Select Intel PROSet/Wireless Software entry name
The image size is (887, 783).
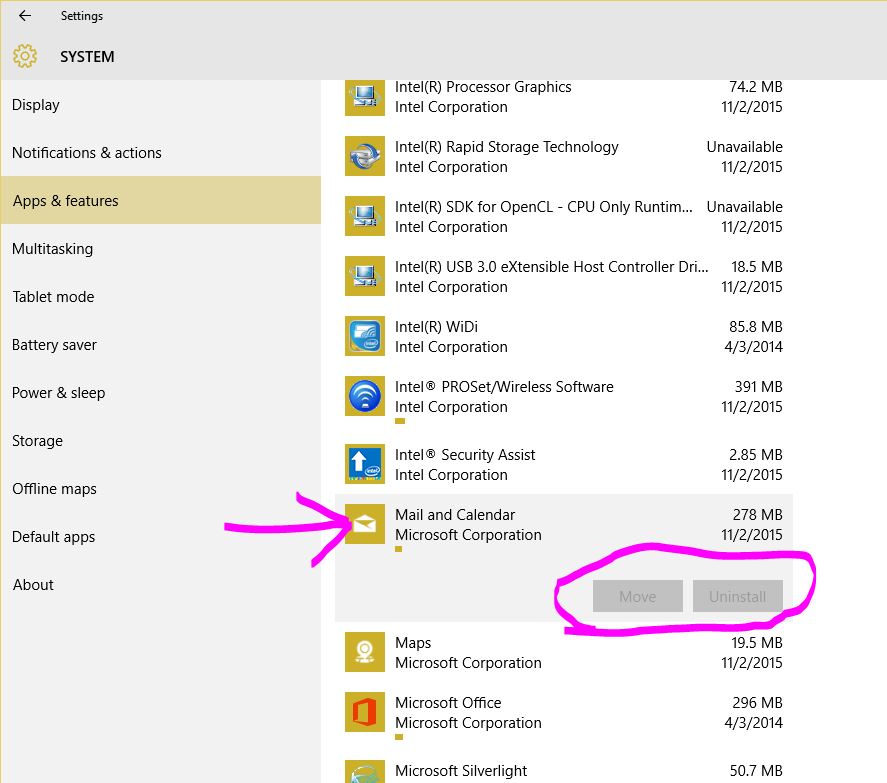pos(504,387)
